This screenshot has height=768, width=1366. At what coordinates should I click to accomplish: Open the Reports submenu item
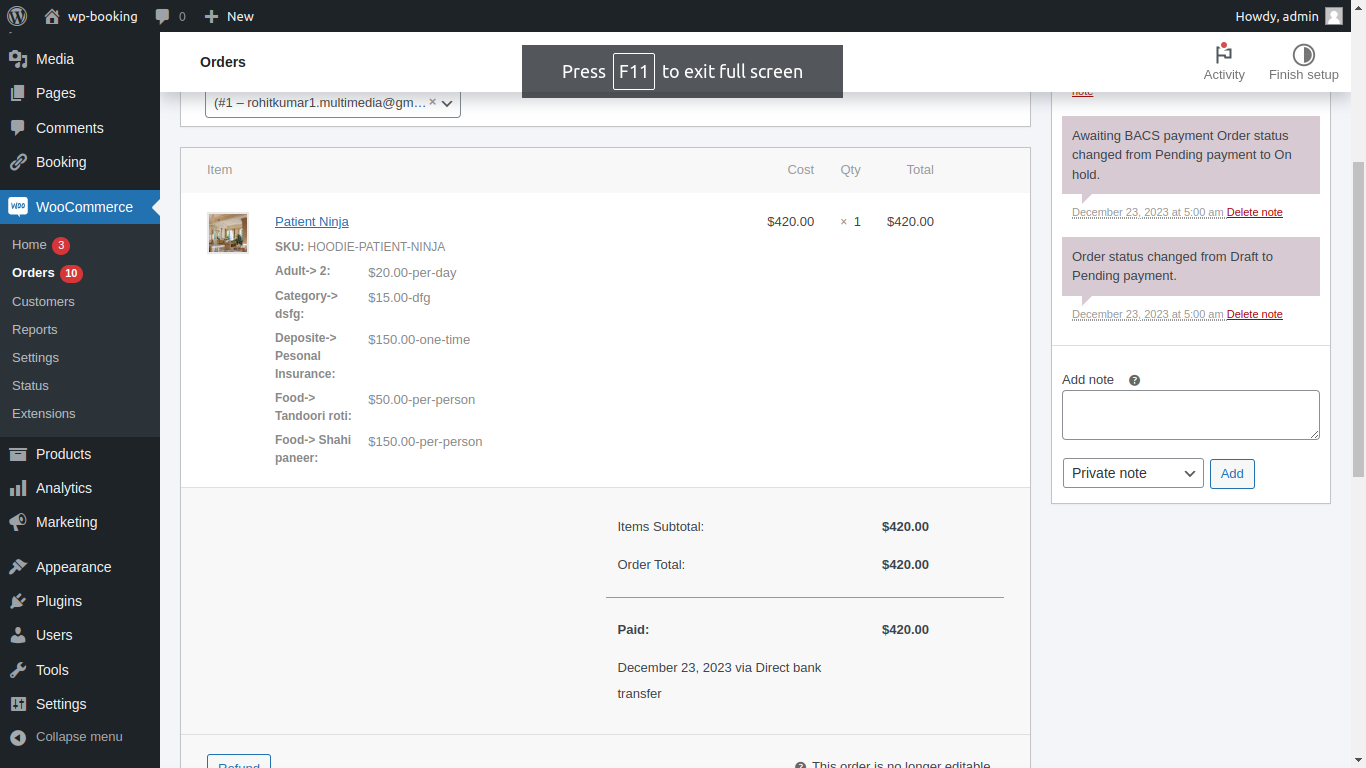35,329
